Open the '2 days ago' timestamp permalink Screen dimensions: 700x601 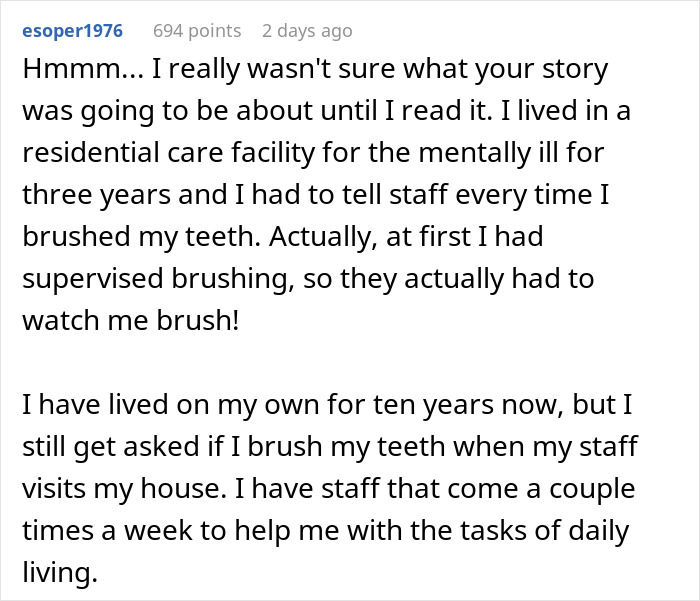[307, 31]
